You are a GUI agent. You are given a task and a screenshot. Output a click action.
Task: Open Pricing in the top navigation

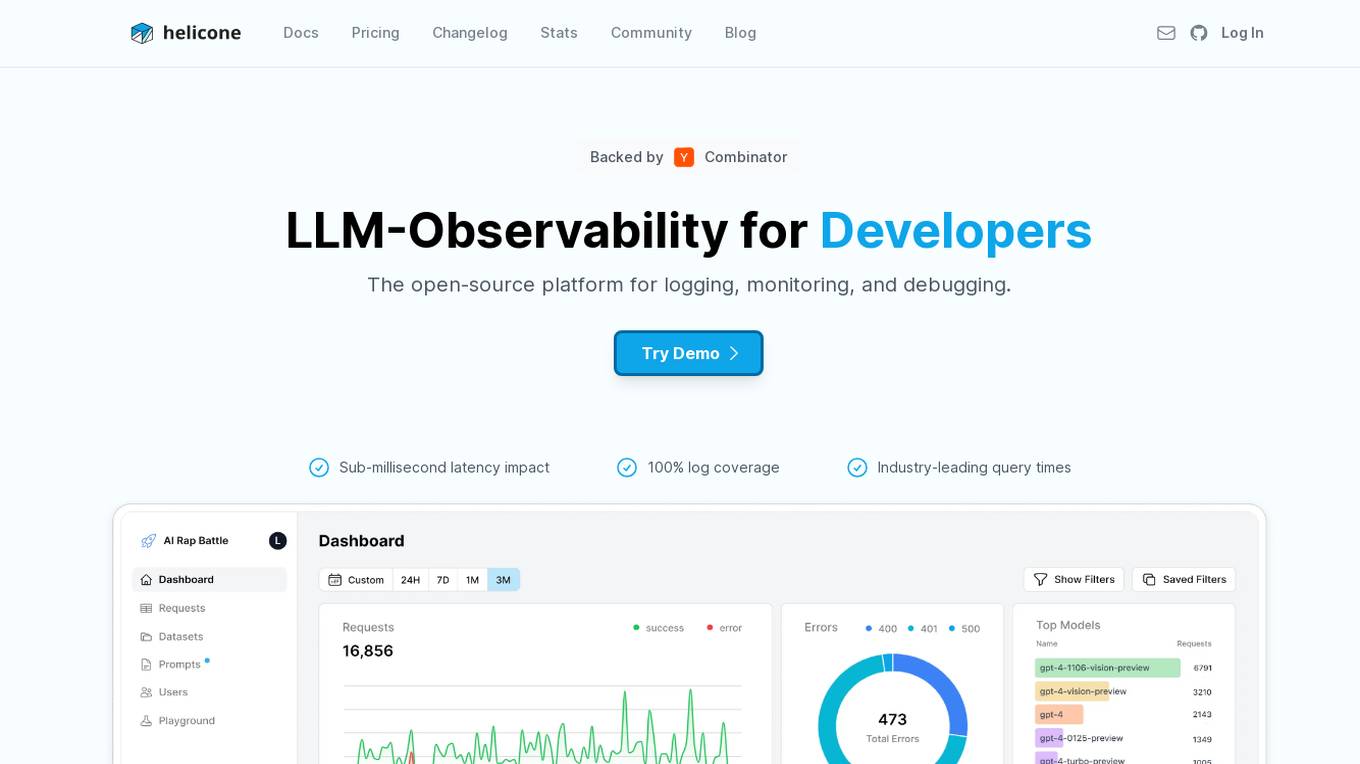[x=376, y=33]
